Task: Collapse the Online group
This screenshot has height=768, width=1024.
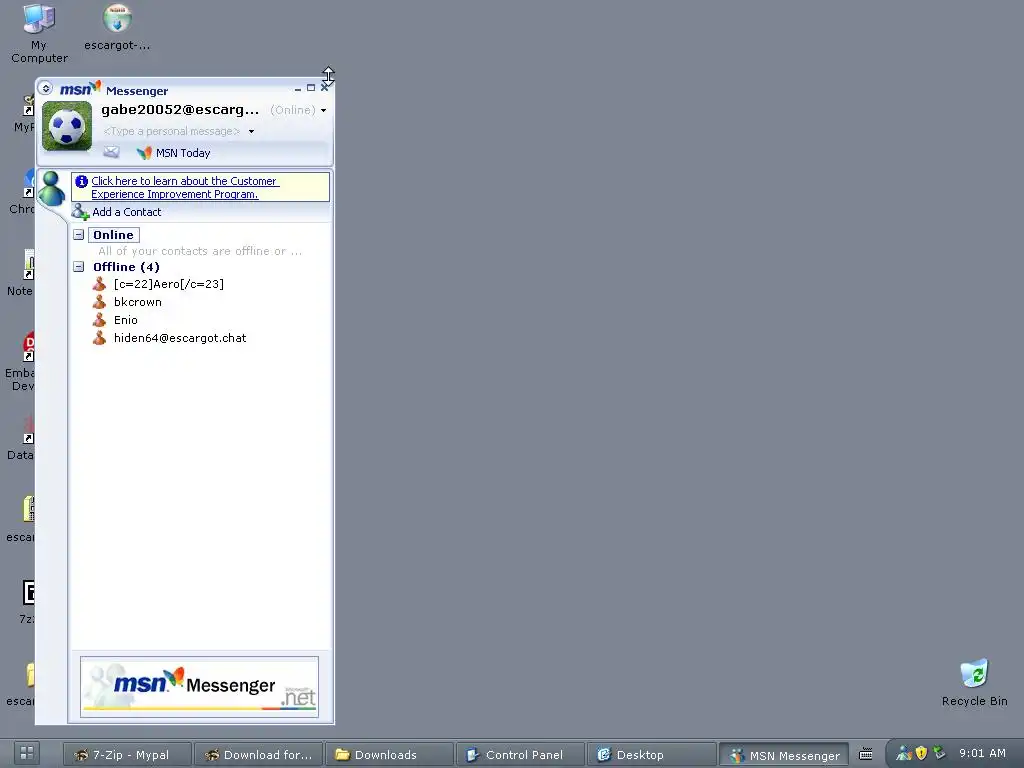Action: (79, 234)
